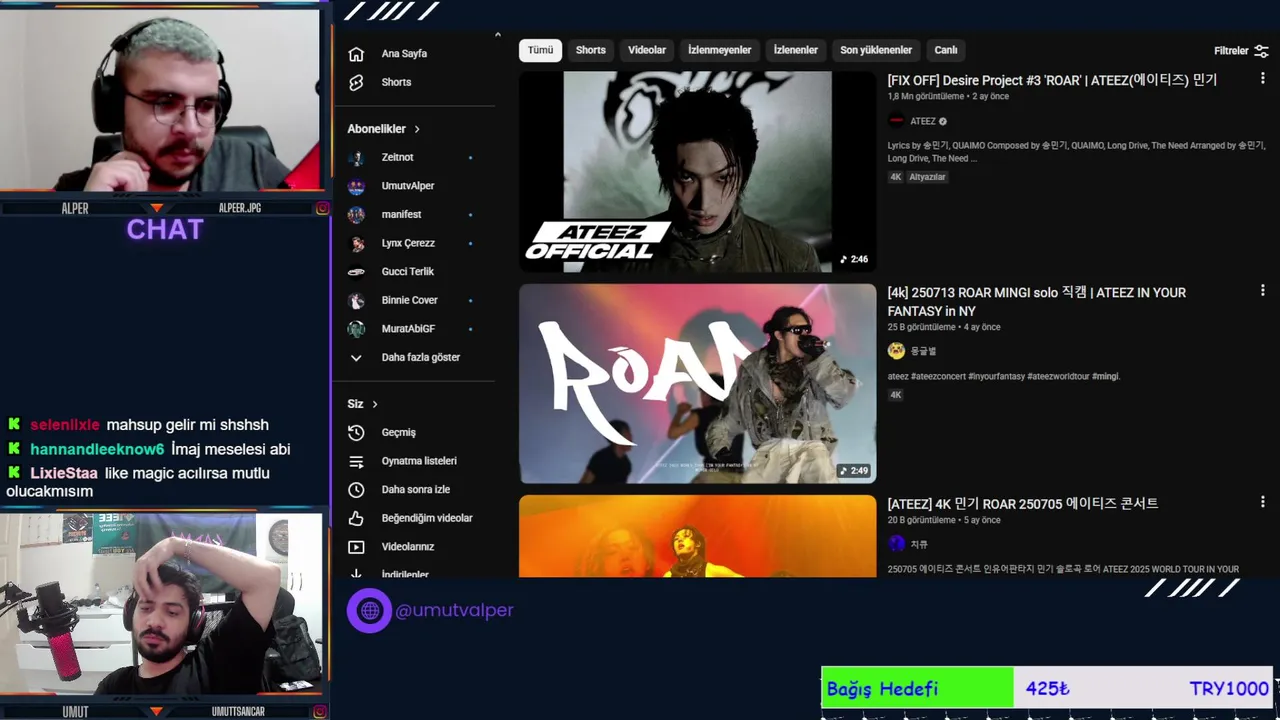Open 250713 ROAR MINGI solo video title
This screenshot has height=720, width=1280.
tap(1037, 302)
